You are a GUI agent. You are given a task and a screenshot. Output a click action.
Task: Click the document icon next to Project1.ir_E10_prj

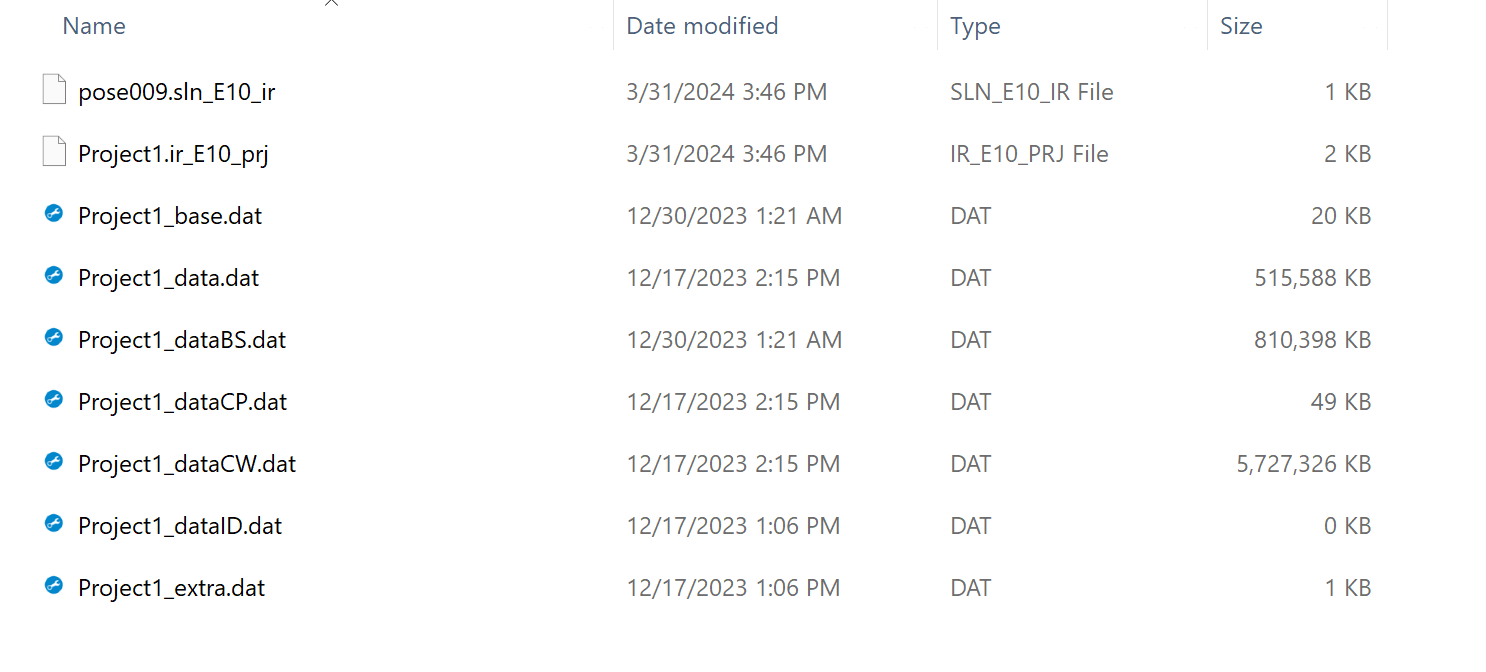point(54,151)
